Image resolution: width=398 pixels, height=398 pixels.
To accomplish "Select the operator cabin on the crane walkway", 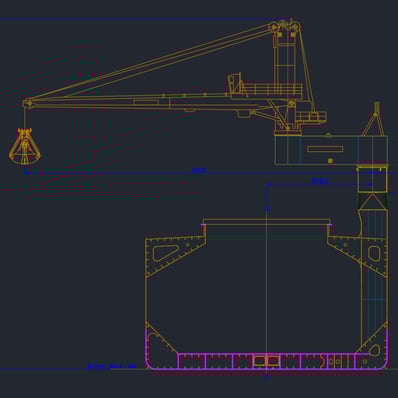I will pyautogui.click(x=234, y=83).
